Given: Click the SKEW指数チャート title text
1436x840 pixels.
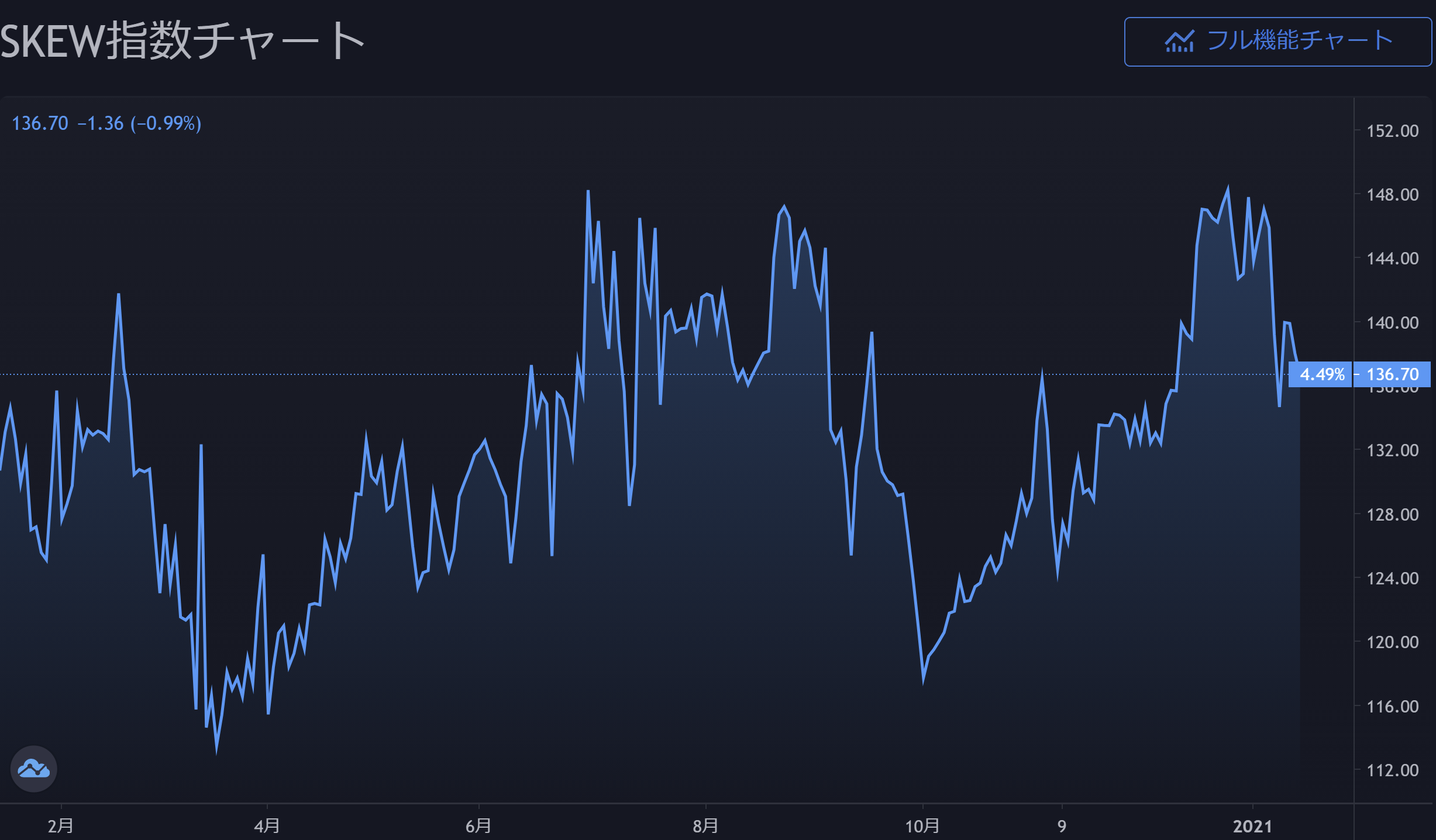Looking at the screenshot, I should tap(182, 41).
